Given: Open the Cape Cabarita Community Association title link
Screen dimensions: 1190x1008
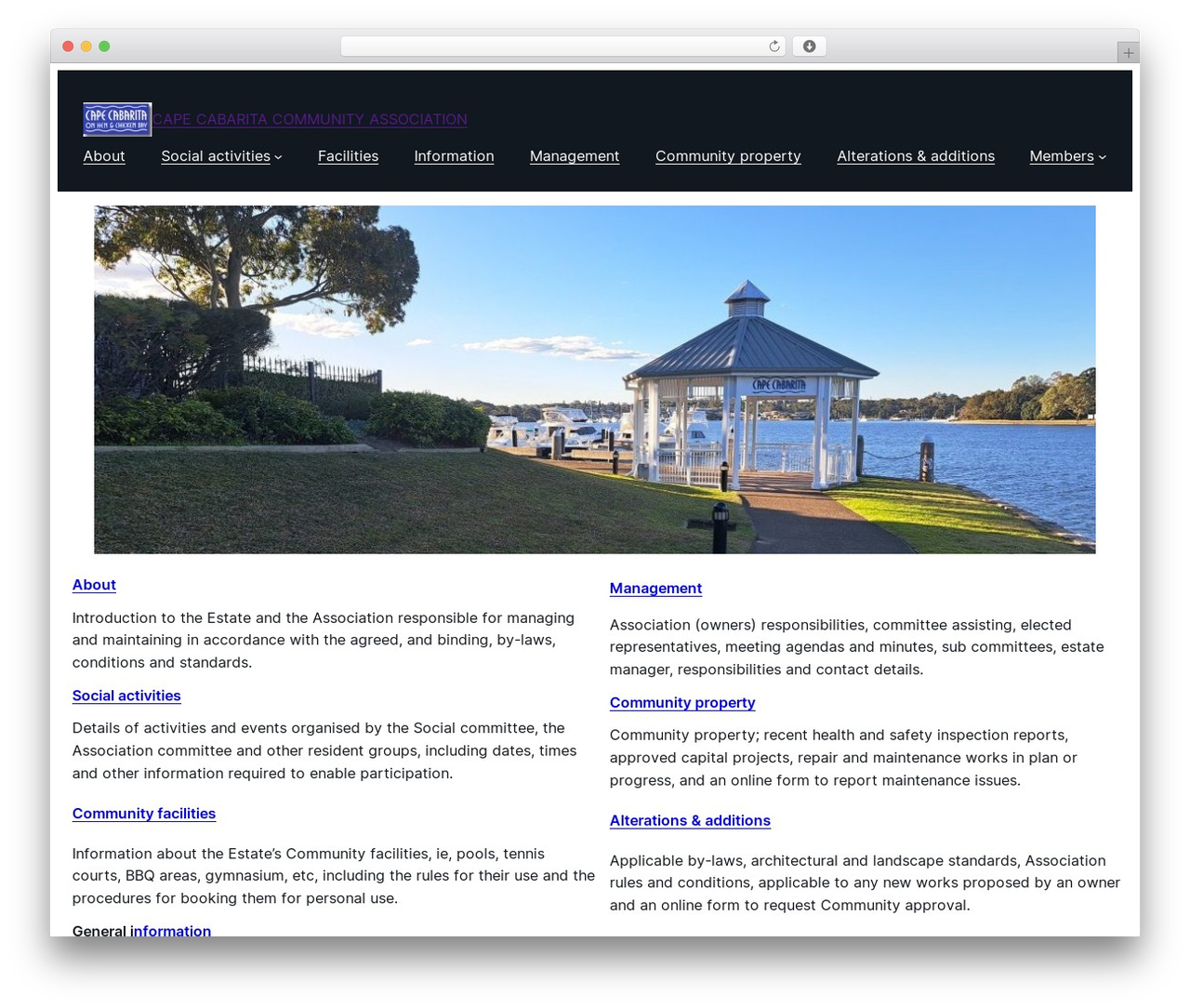Looking at the screenshot, I should (x=311, y=119).
